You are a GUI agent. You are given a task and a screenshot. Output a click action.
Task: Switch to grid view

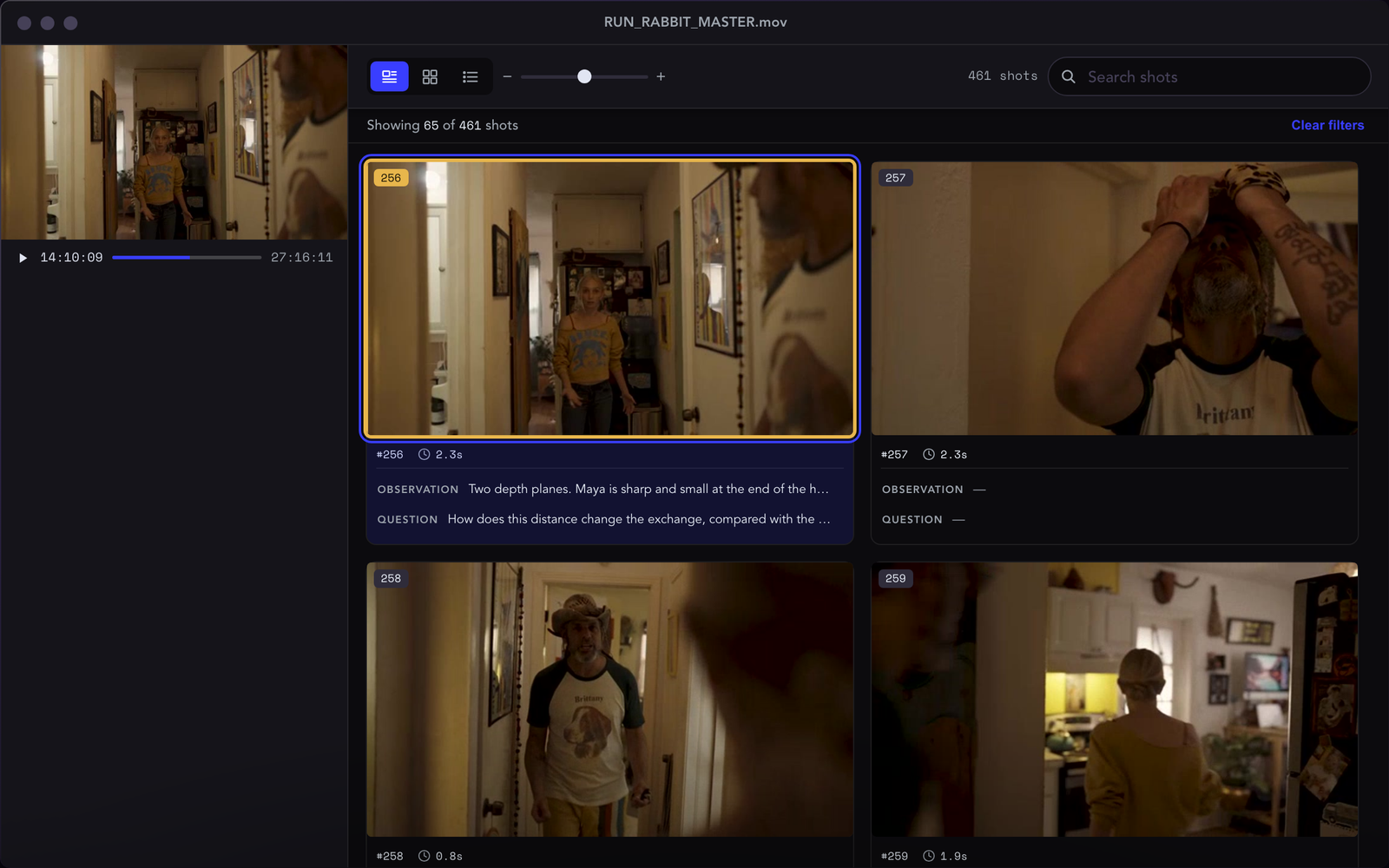point(430,76)
